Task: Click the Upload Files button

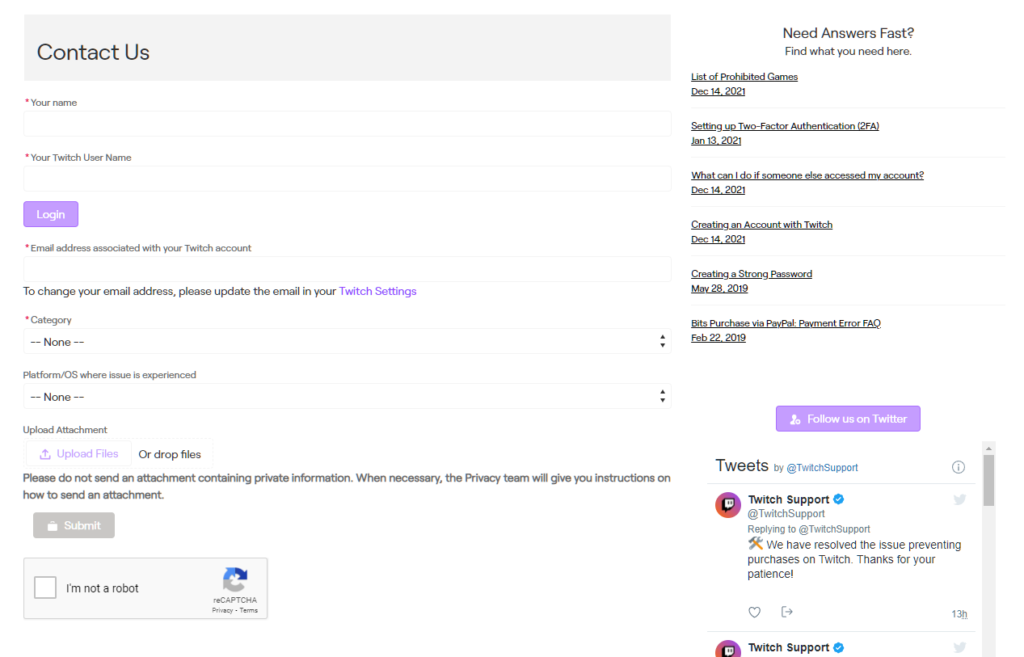Action: 79,454
